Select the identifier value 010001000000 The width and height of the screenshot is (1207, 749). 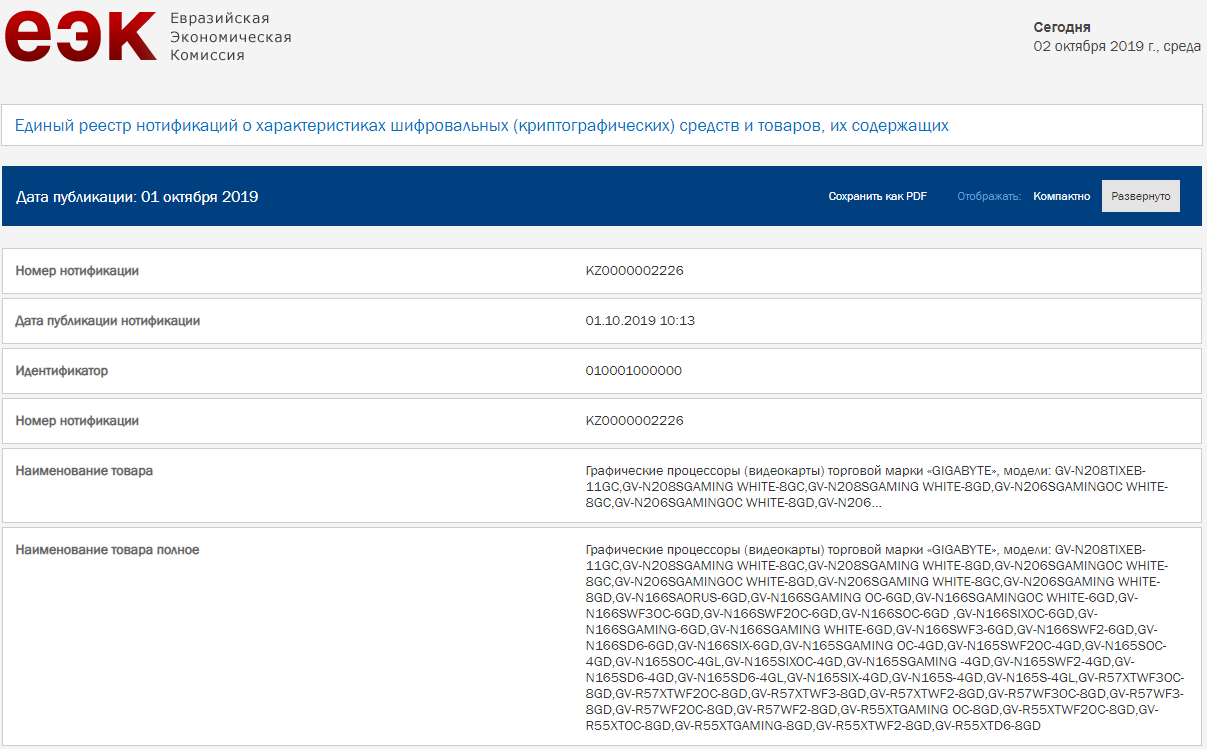[634, 371]
